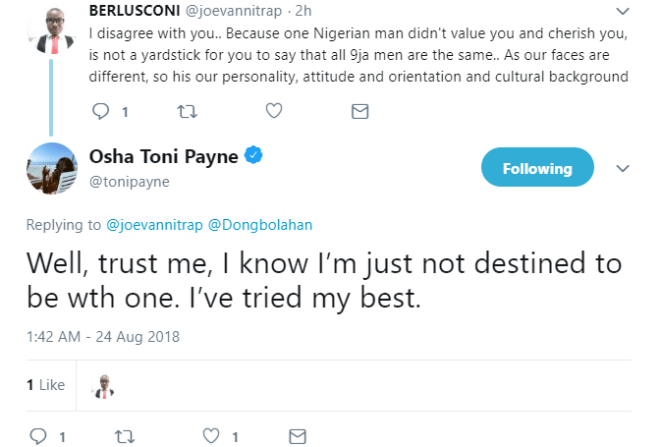The image size is (662, 447).
Task: Toggle the Following button for Toni Payne
Action: (537, 168)
